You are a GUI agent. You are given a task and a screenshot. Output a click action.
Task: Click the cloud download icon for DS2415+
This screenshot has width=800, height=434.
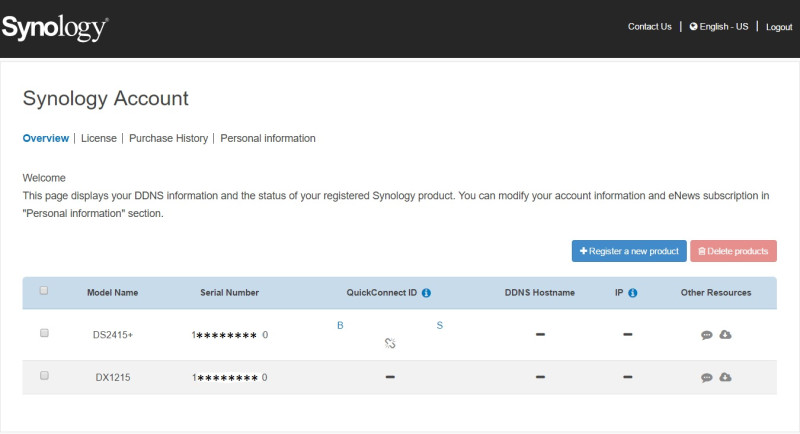tap(725, 335)
